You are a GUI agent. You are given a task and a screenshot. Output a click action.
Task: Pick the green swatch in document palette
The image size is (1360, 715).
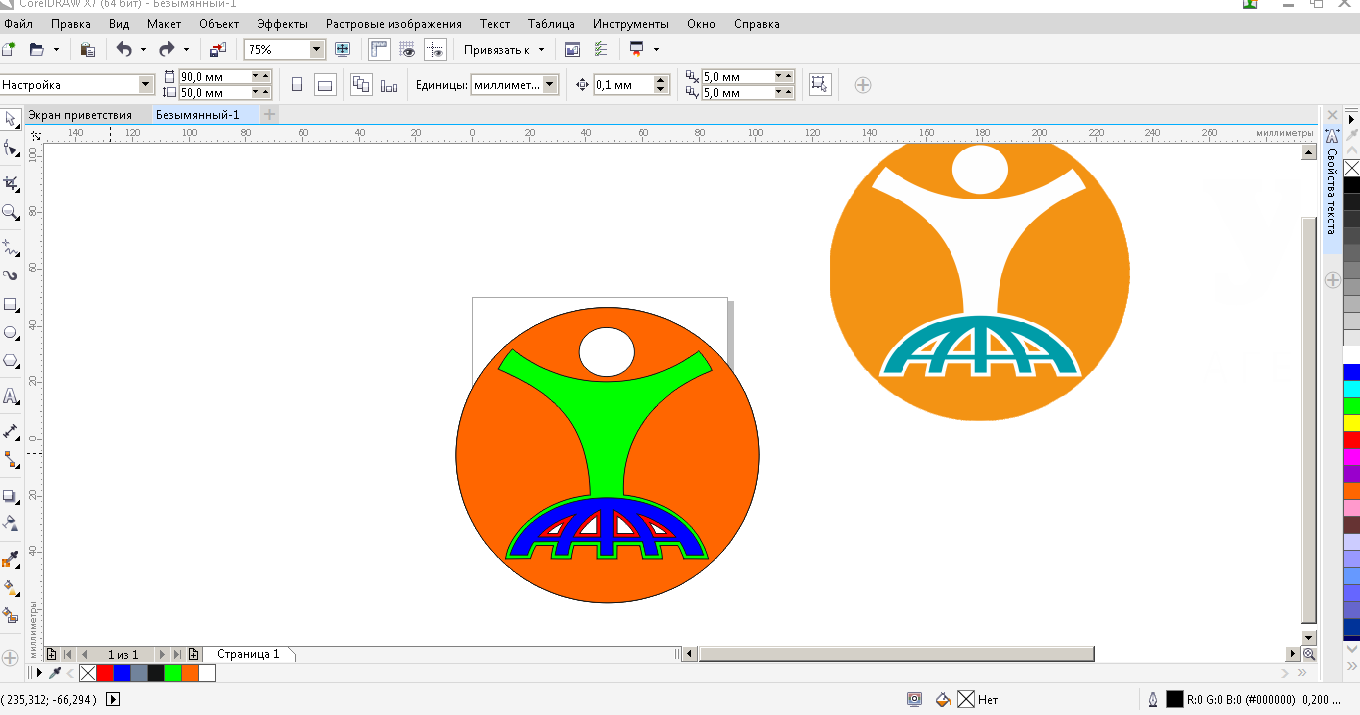click(173, 673)
